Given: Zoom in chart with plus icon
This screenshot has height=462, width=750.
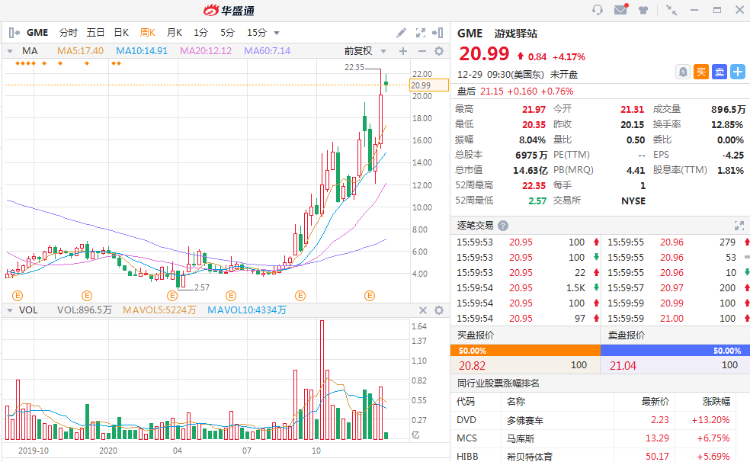Looking at the screenshot, I should click(x=403, y=51).
